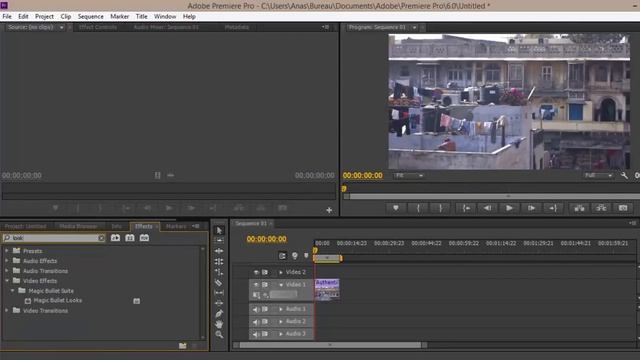
Task: Toggle Snap in the timeline
Action: [282, 256]
